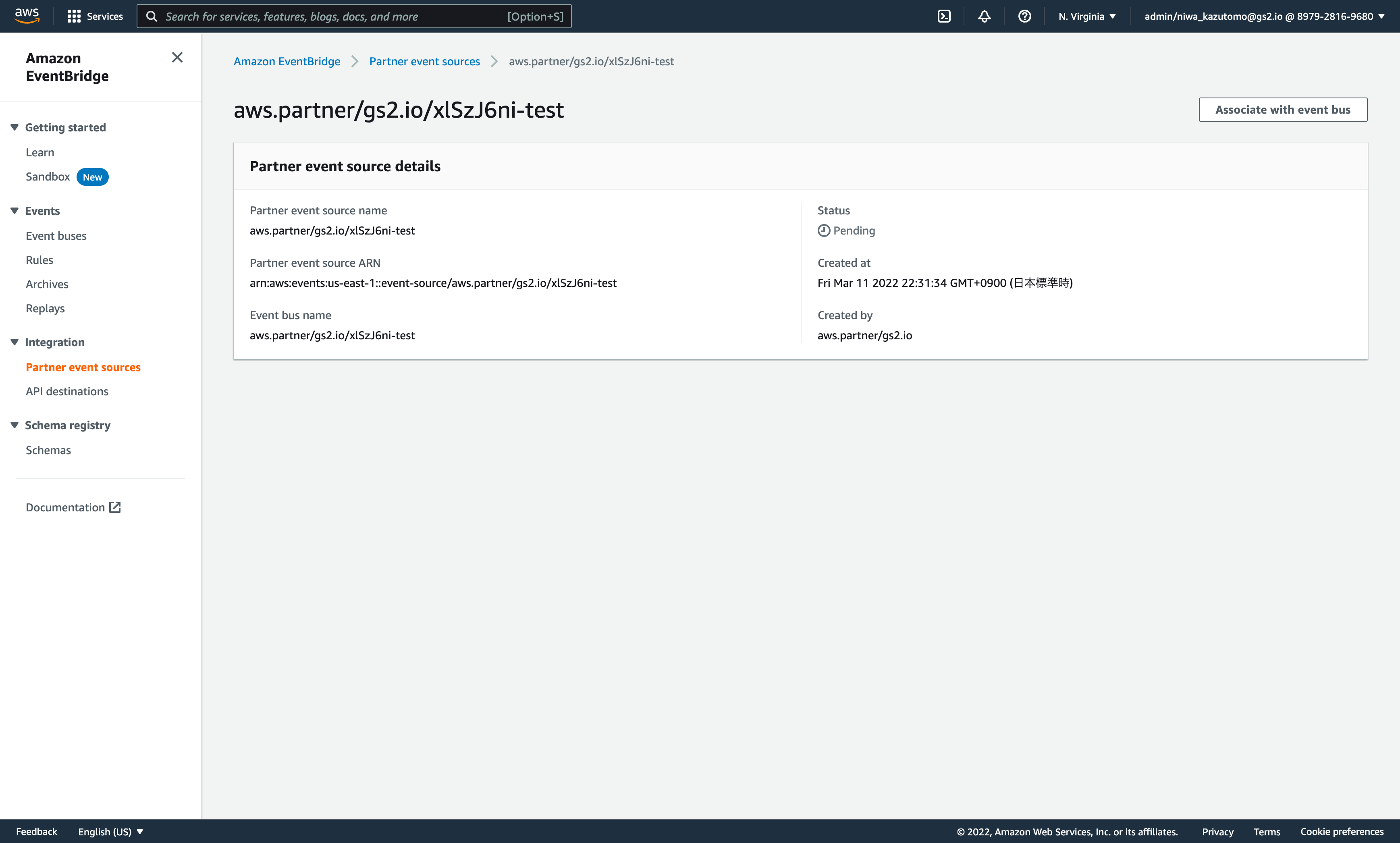The image size is (1400, 843).
Task: Go to Event buses
Action: click(56, 236)
